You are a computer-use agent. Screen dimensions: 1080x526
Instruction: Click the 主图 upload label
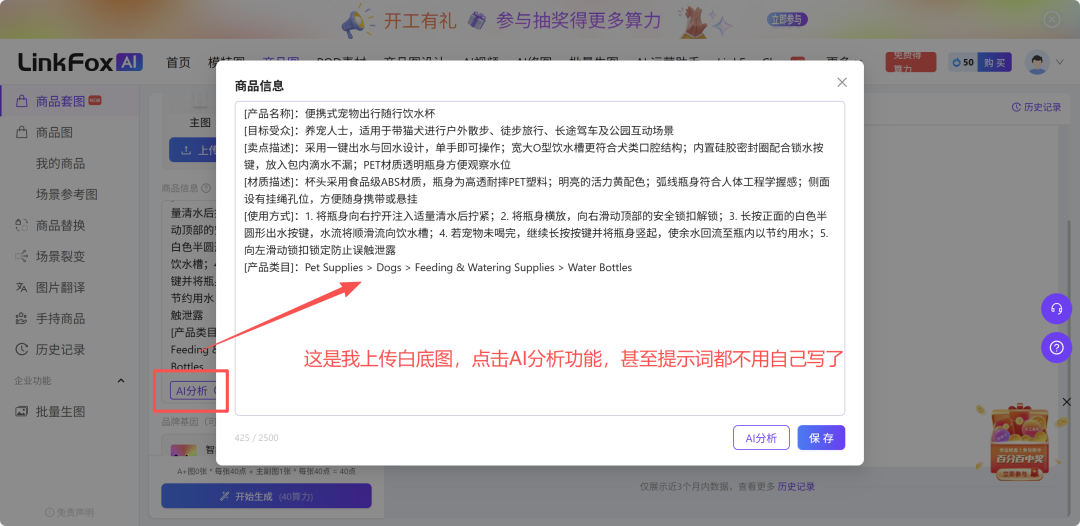click(x=200, y=122)
